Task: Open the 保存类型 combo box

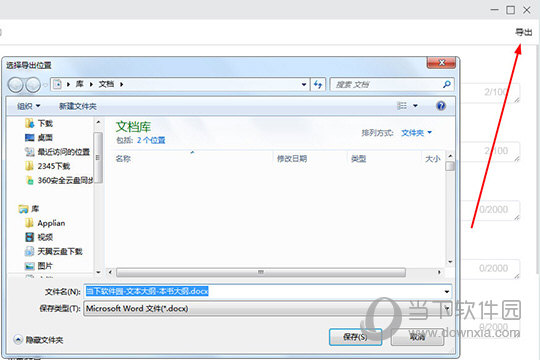Action: (268, 308)
